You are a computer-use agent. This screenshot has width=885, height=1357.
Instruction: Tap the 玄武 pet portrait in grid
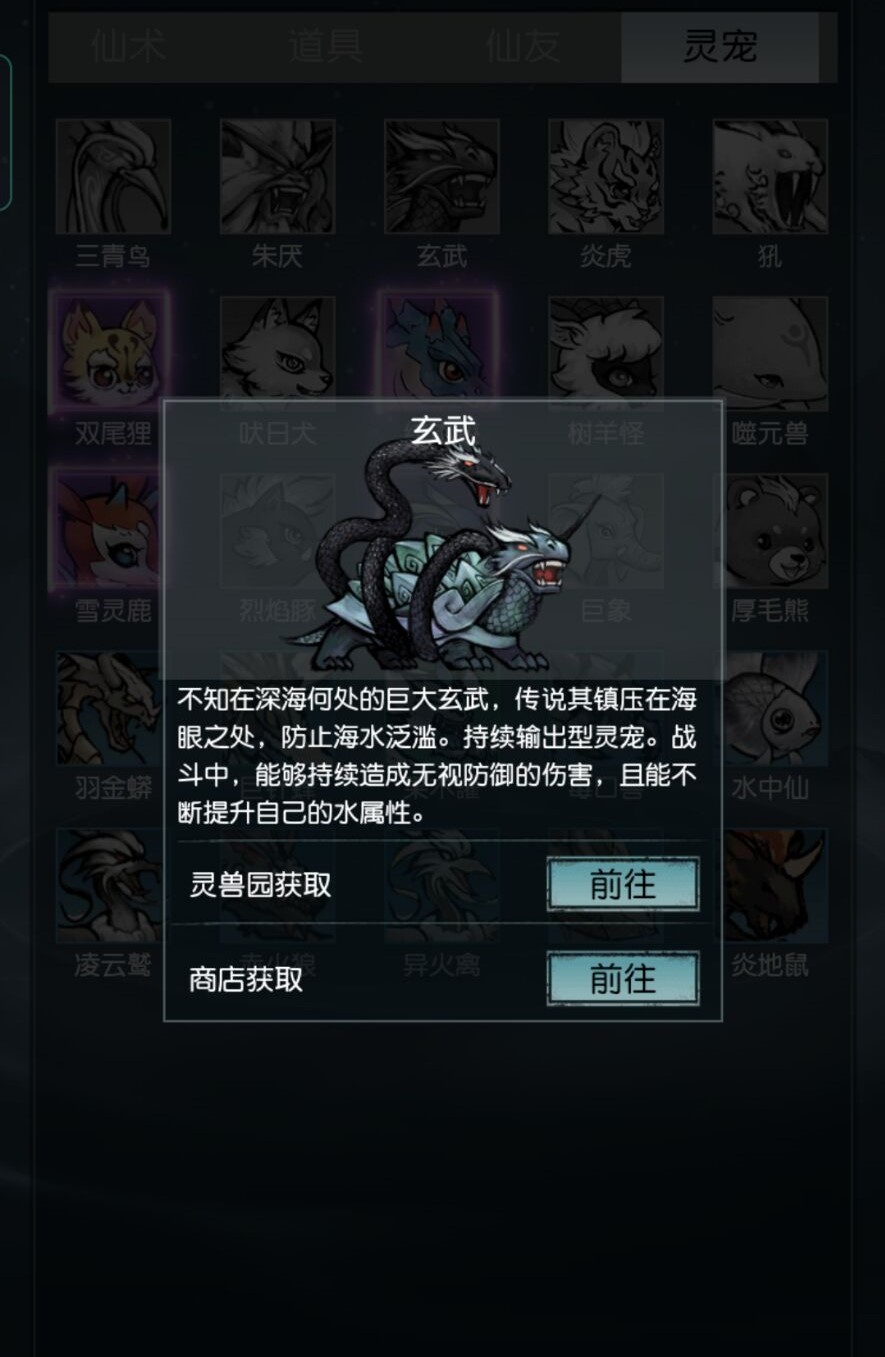pyautogui.click(x=441, y=177)
